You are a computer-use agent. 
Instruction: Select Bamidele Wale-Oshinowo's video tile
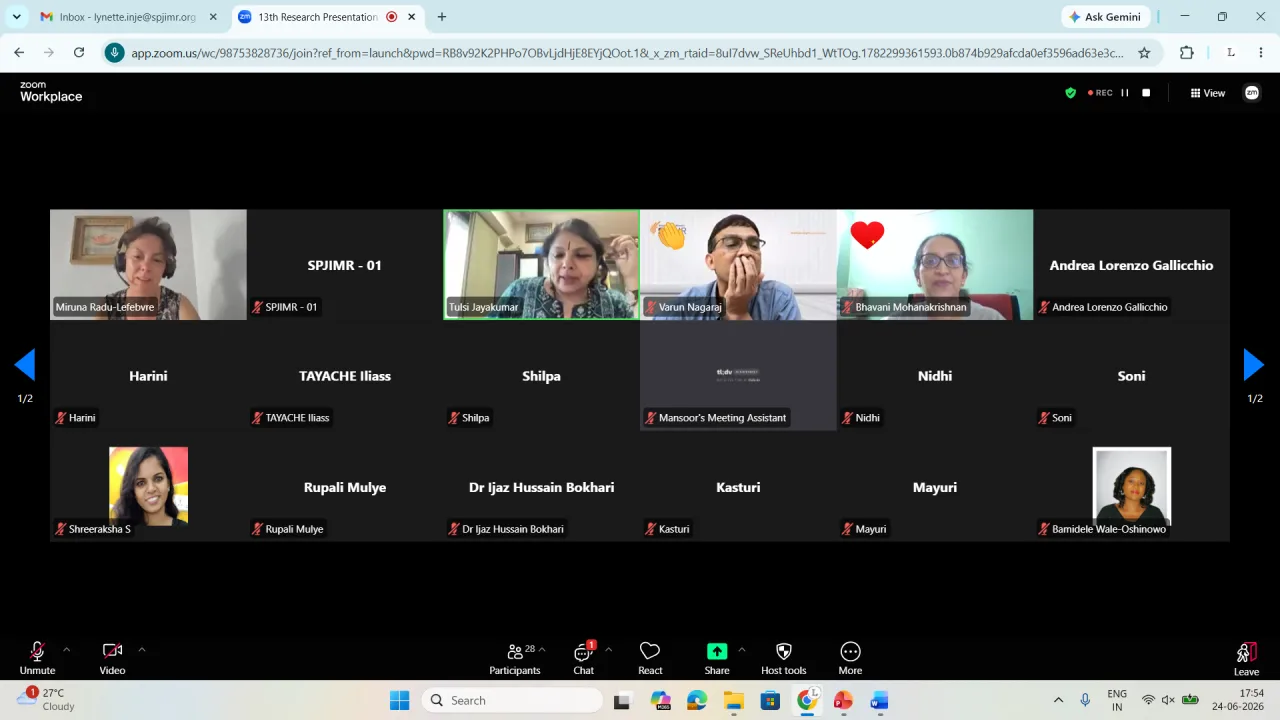point(1131,487)
